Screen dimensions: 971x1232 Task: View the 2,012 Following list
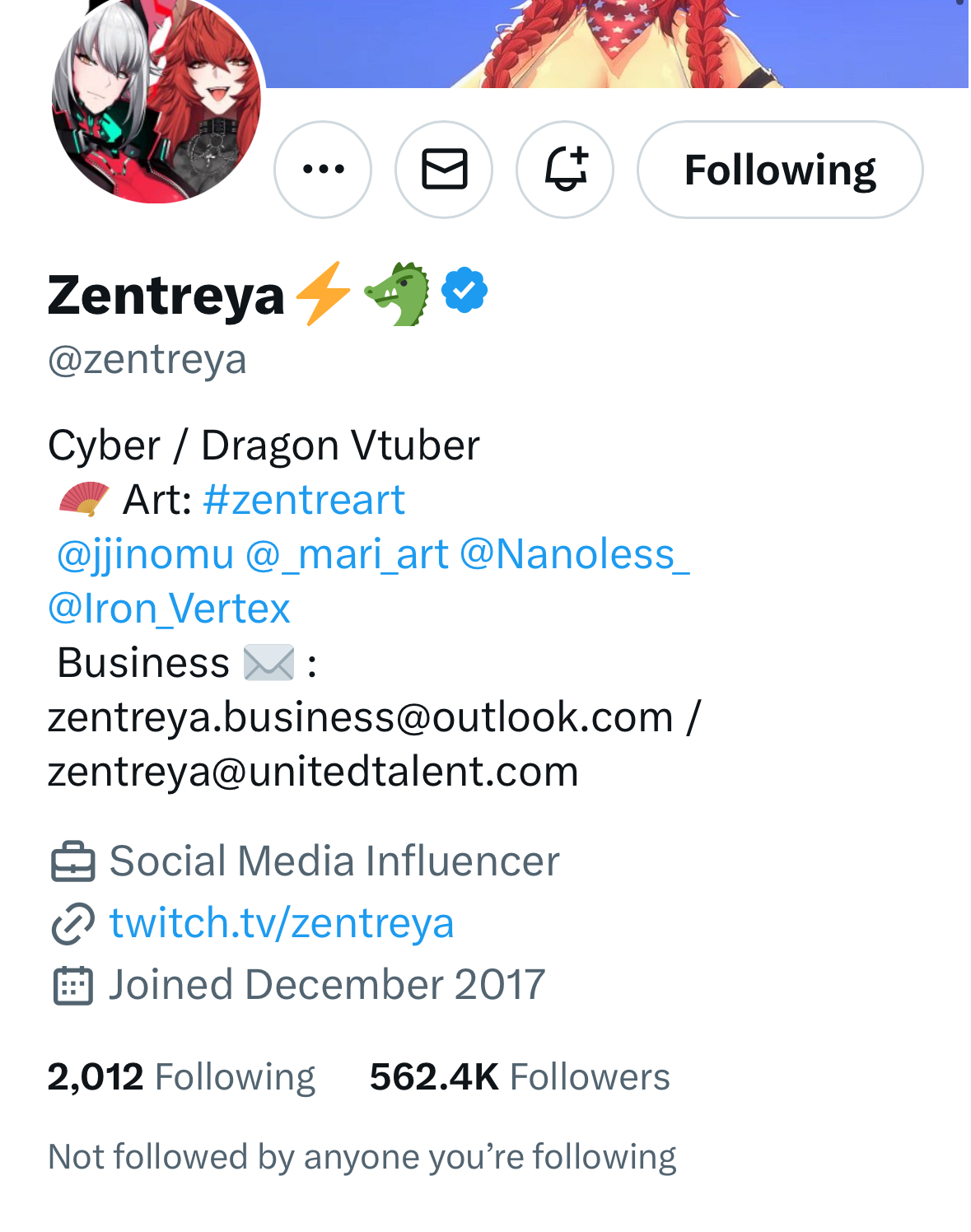point(181,1076)
